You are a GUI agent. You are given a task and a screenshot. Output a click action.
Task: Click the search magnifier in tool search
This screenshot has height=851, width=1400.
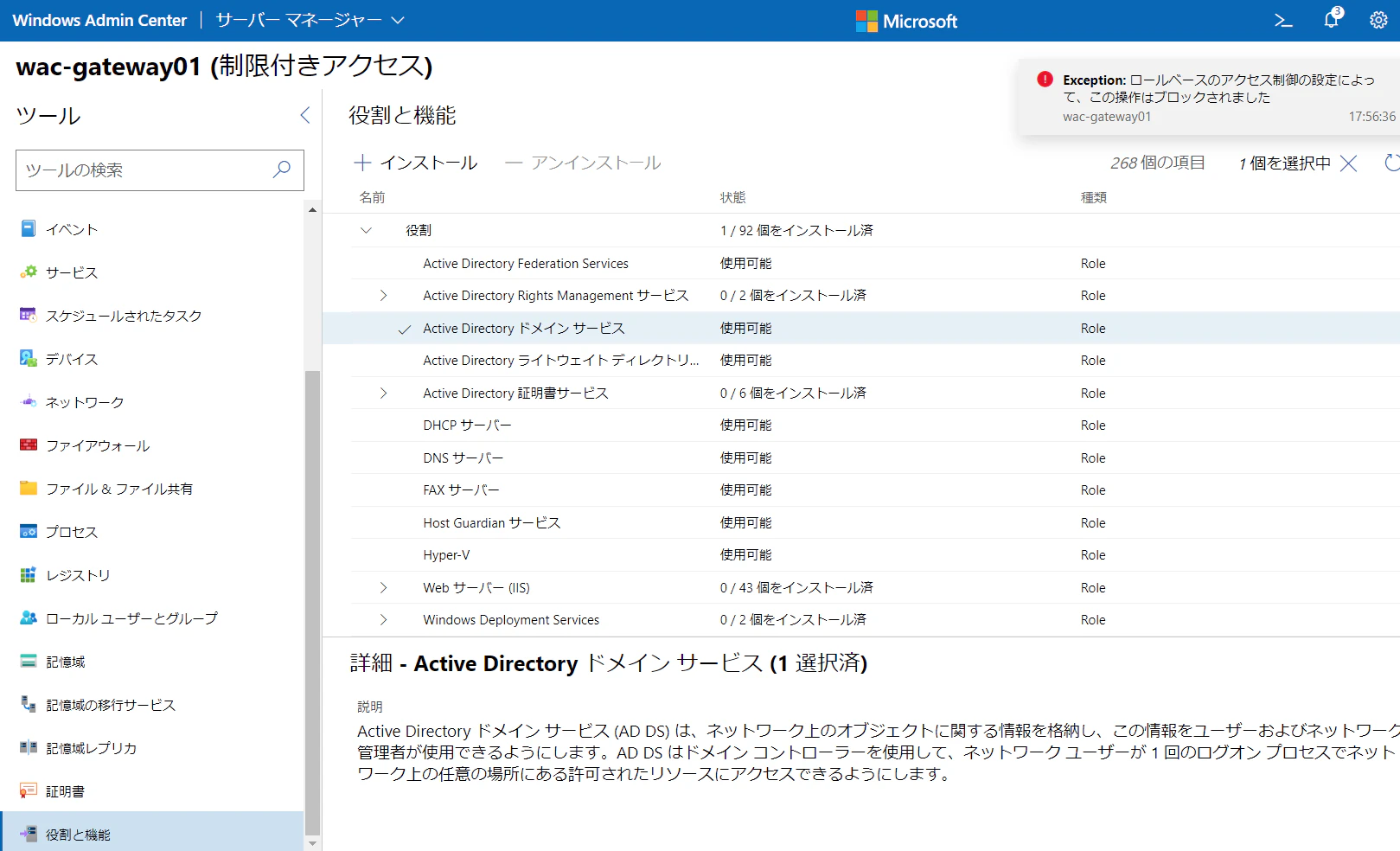282,170
